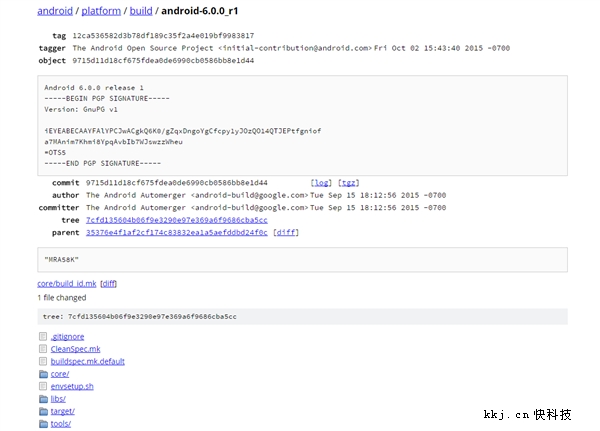Open the tools/ directory link
Viewport: 600px width, 431px height.
(x=60, y=424)
